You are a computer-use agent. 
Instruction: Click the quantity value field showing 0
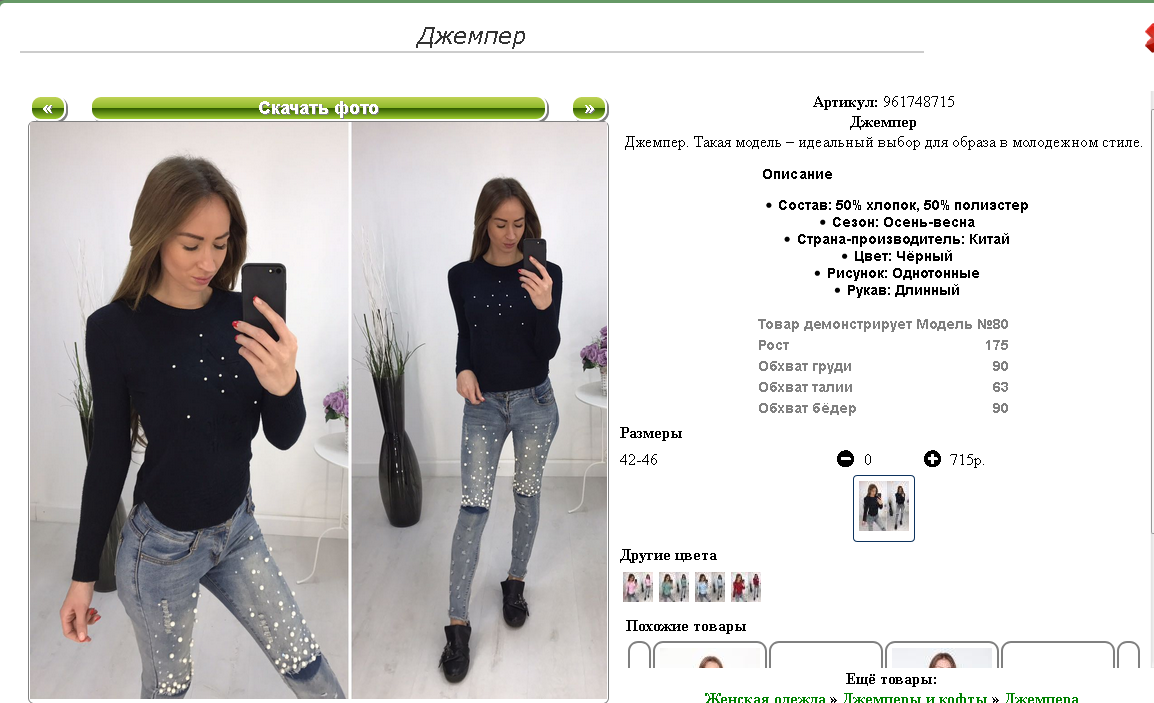click(x=868, y=459)
